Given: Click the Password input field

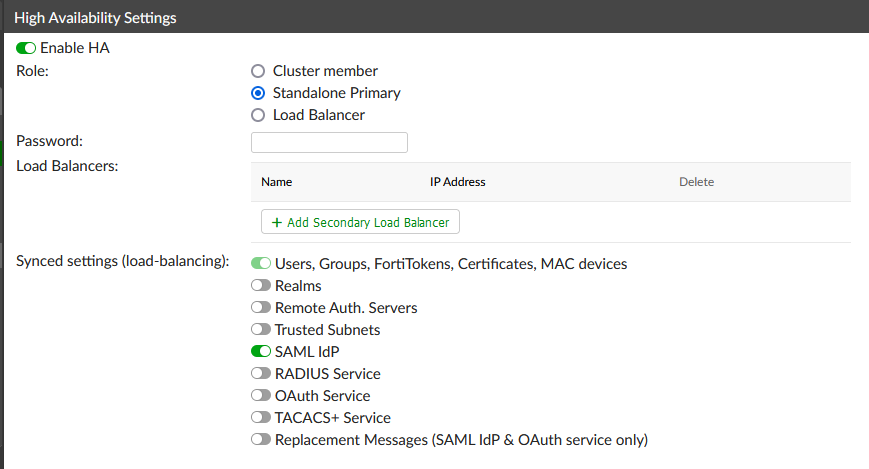Looking at the screenshot, I should (329, 143).
